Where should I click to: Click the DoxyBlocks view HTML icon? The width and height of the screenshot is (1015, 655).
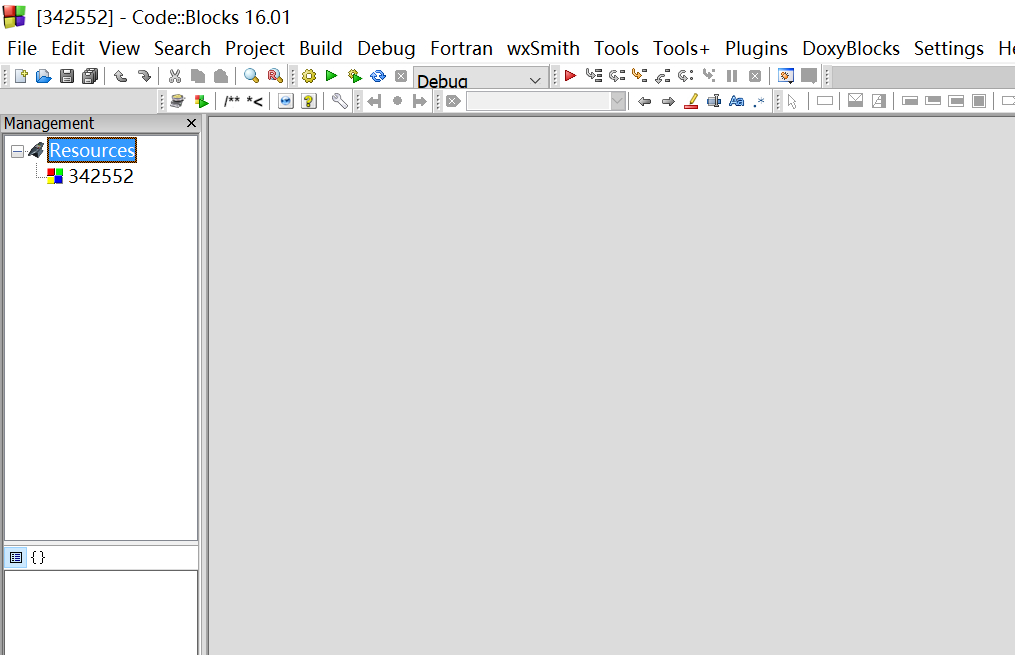[x=285, y=101]
